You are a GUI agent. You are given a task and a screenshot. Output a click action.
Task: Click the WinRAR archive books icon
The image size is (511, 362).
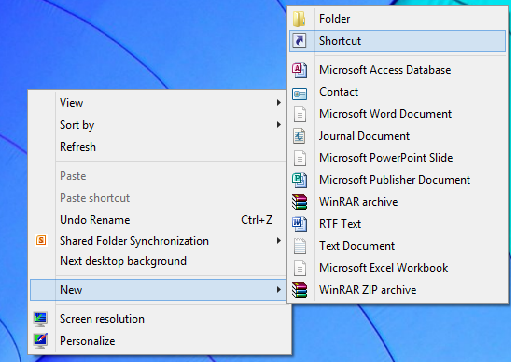[x=299, y=202]
